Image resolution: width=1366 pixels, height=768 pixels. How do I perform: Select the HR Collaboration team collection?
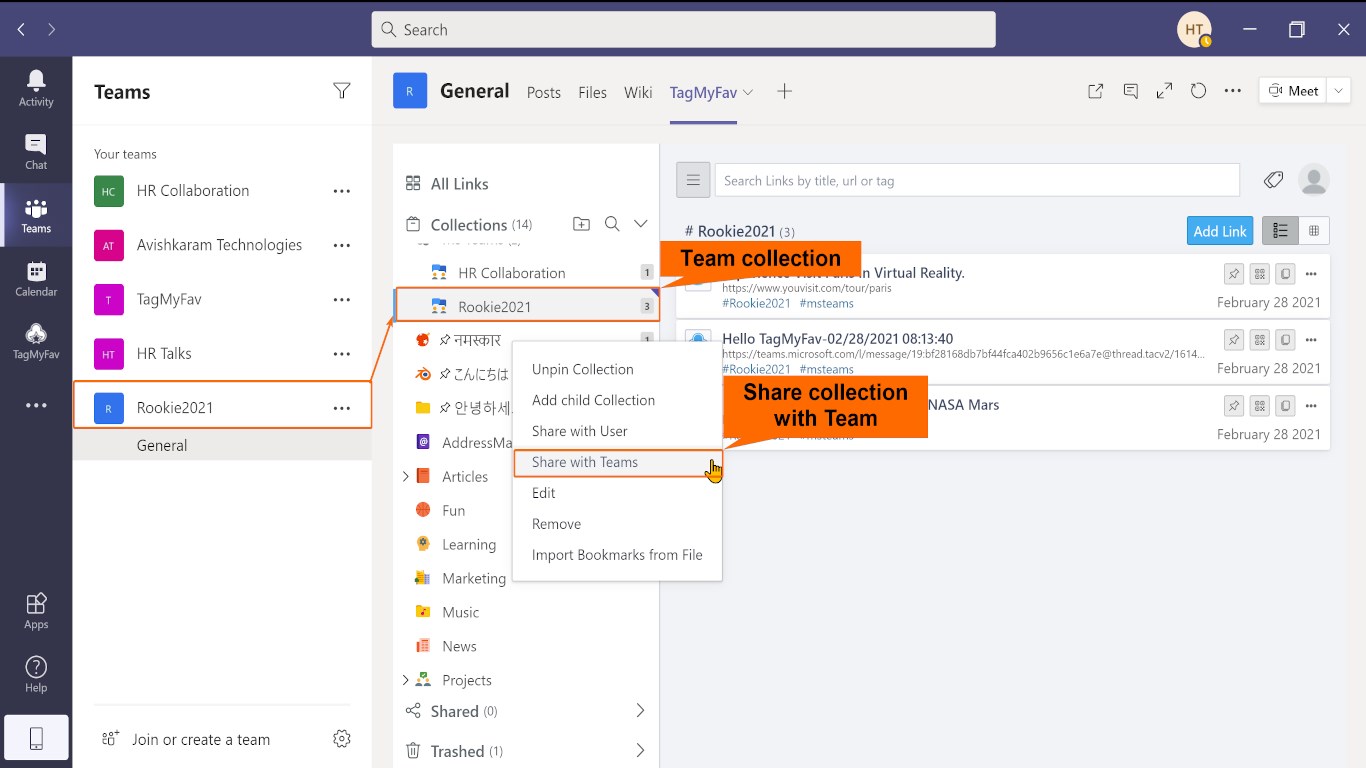pyautogui.click(x=526, y=273)
